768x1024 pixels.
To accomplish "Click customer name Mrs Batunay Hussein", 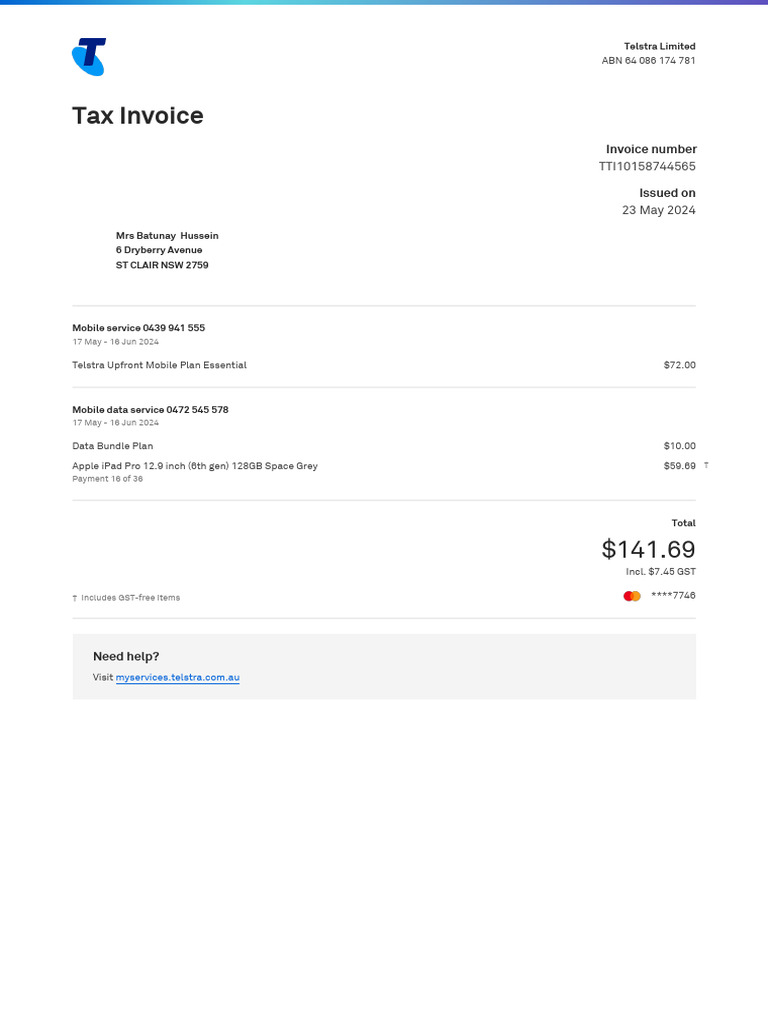I will pyautogui.click(x=167, y=236).
